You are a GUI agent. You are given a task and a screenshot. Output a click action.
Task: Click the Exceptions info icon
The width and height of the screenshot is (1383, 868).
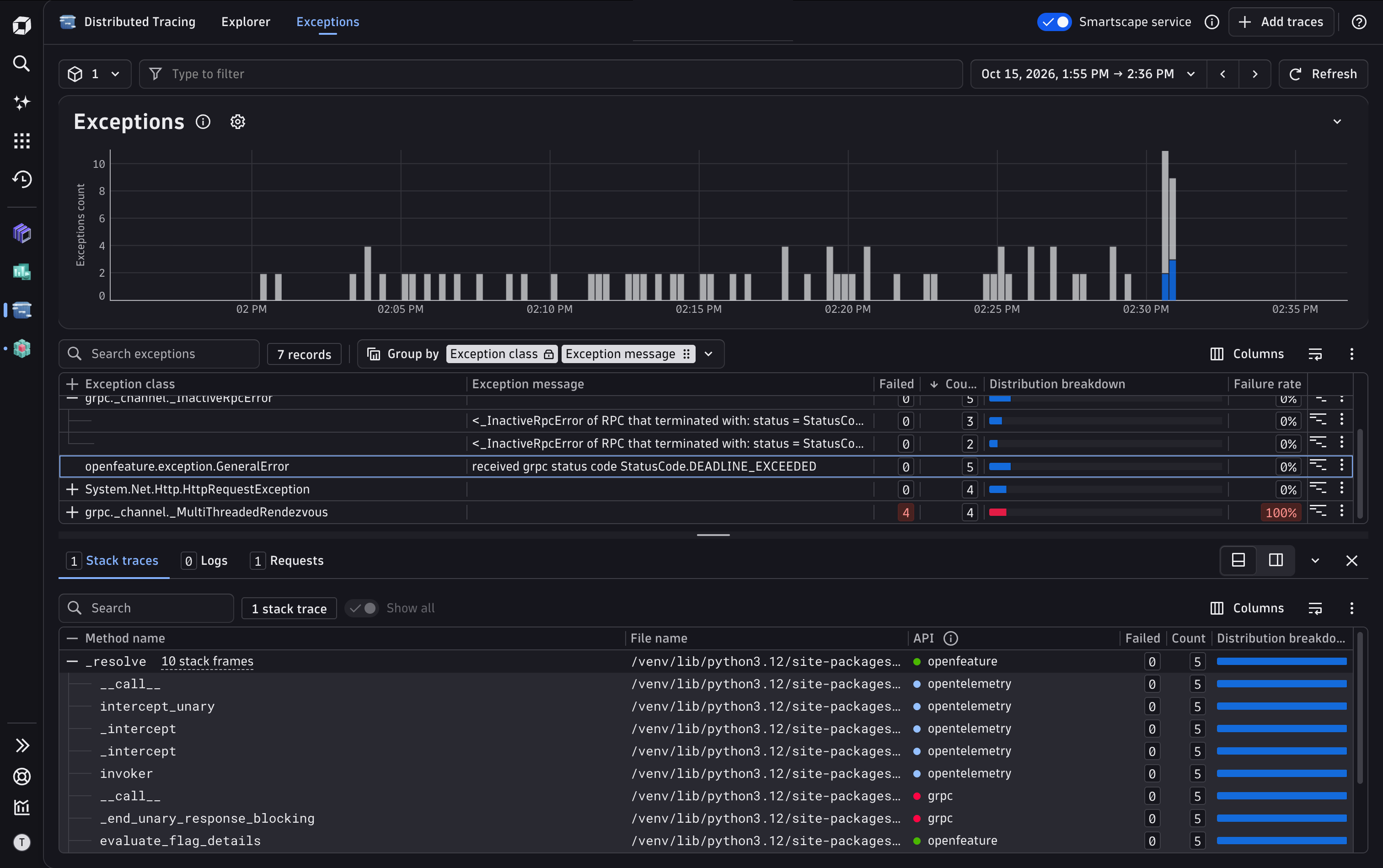[203, 122]
